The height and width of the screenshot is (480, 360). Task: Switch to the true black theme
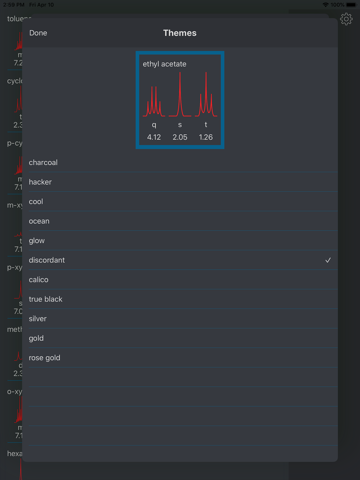180,299
